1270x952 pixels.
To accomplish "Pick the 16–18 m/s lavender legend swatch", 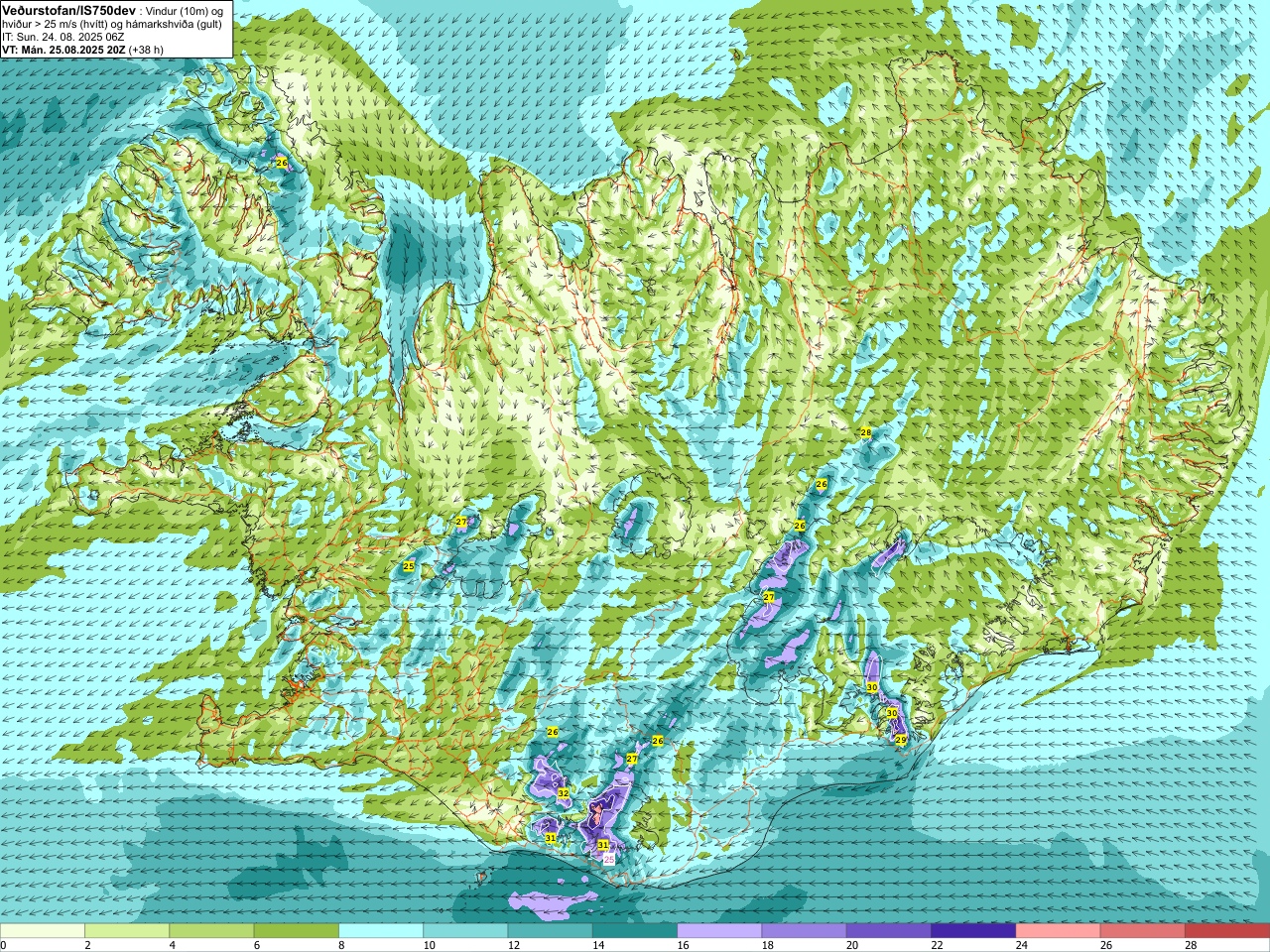I will tap(719, 931).
